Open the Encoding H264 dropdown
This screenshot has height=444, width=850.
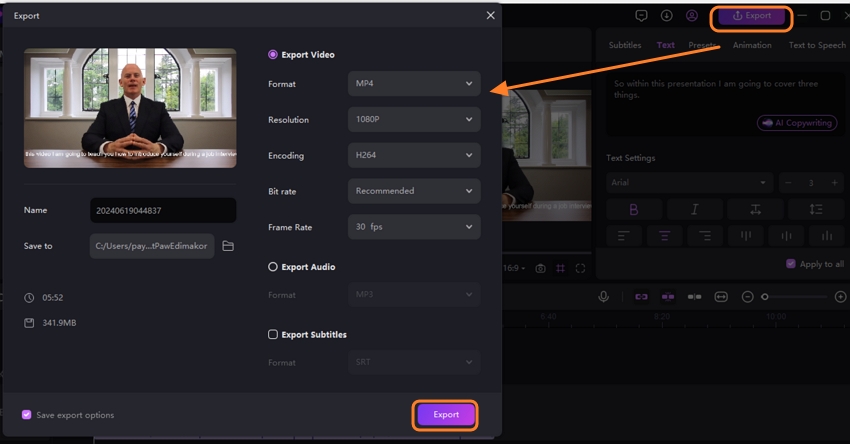(414, 155)
